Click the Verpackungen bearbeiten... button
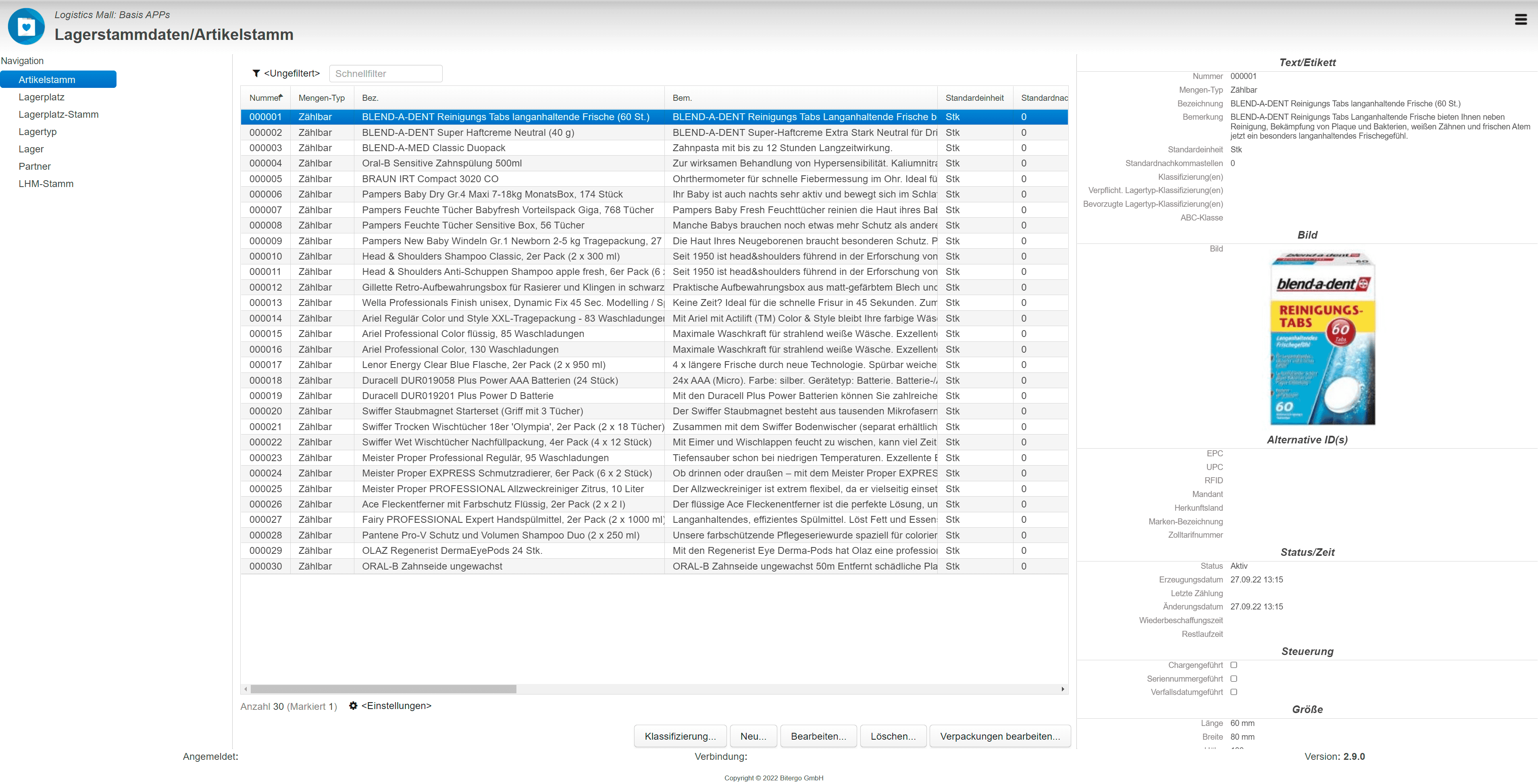 pyautogui.click(x=1000, y=736)
